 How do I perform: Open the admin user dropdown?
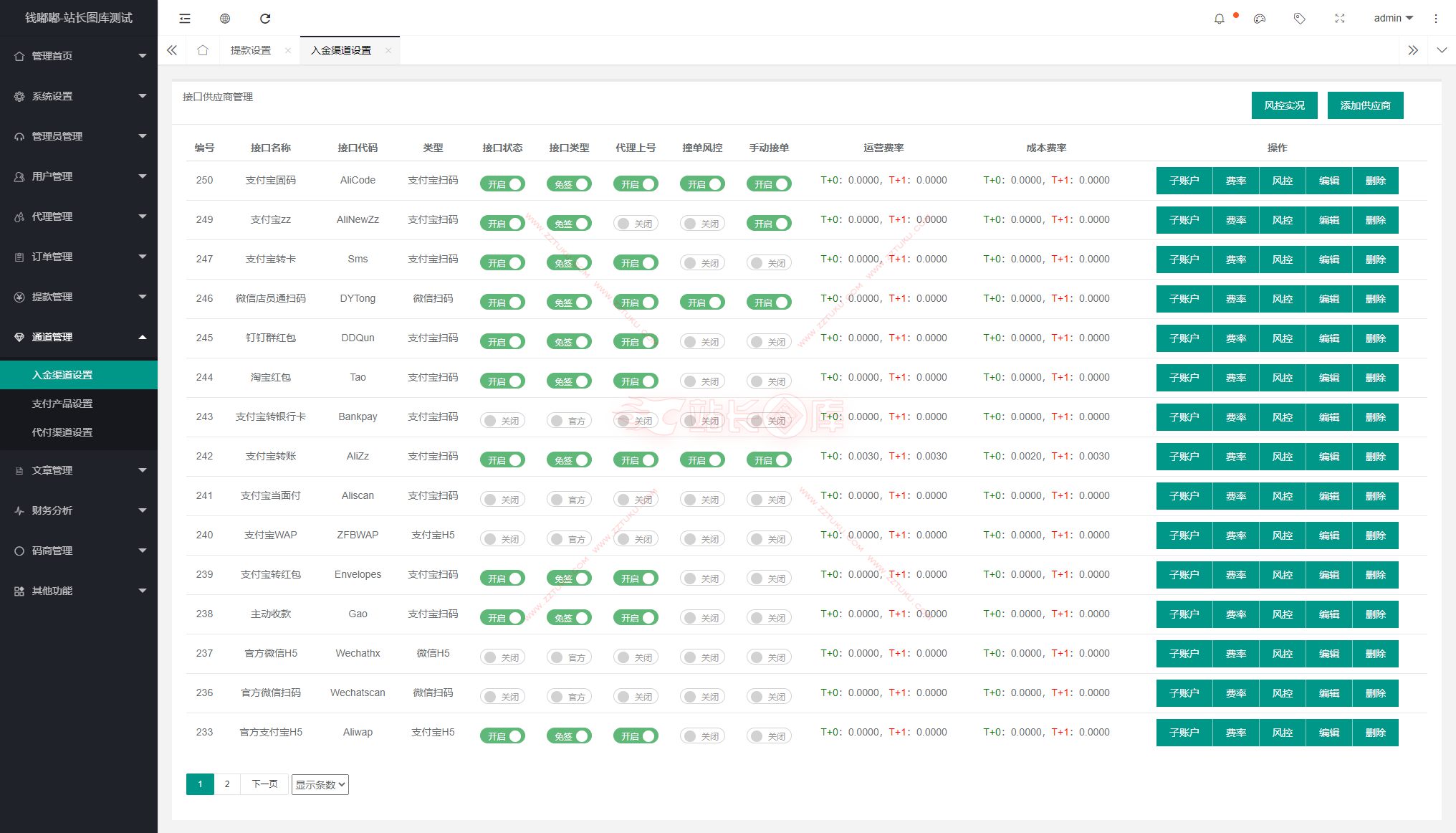click(1392, 19)
